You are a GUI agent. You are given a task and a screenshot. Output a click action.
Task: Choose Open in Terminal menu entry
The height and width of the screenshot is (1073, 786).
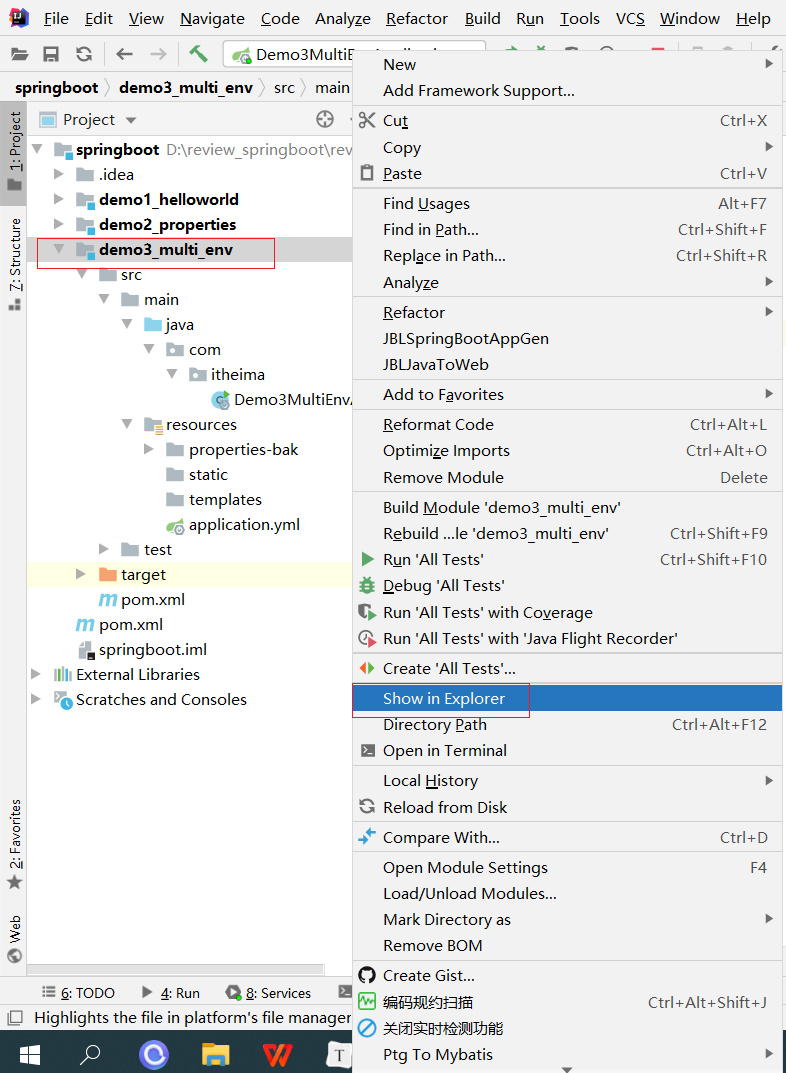[x=444, y=750]
